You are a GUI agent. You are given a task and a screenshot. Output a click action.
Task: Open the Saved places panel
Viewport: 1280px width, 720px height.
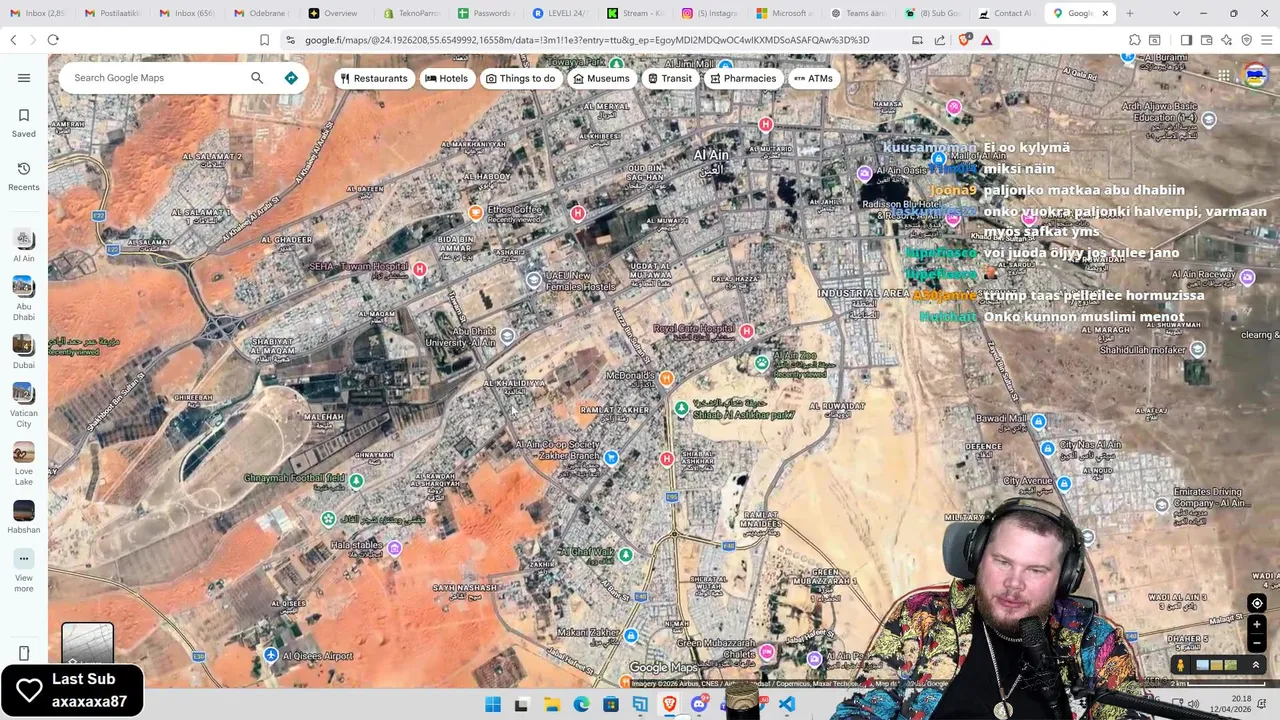[x=24, y=123]
